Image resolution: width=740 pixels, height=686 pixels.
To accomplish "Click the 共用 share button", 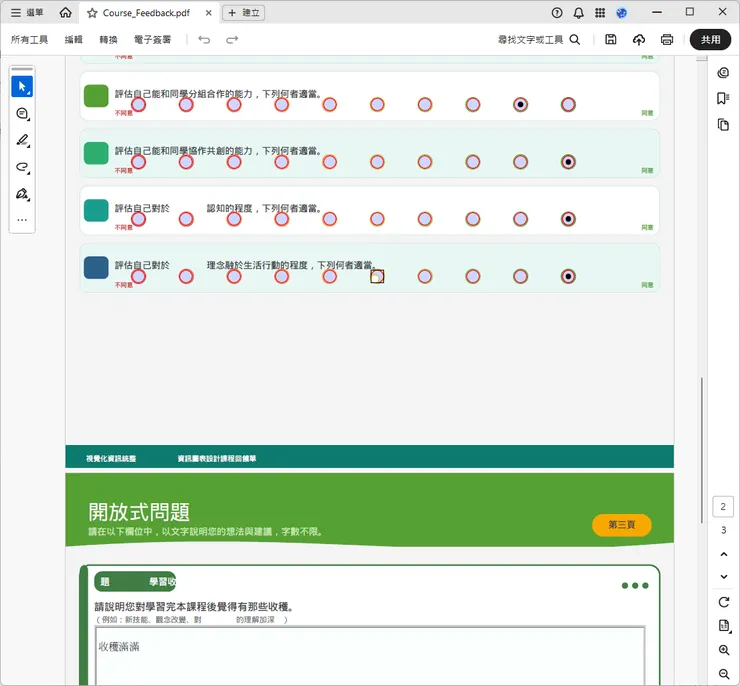I will (x=710, y=40).
